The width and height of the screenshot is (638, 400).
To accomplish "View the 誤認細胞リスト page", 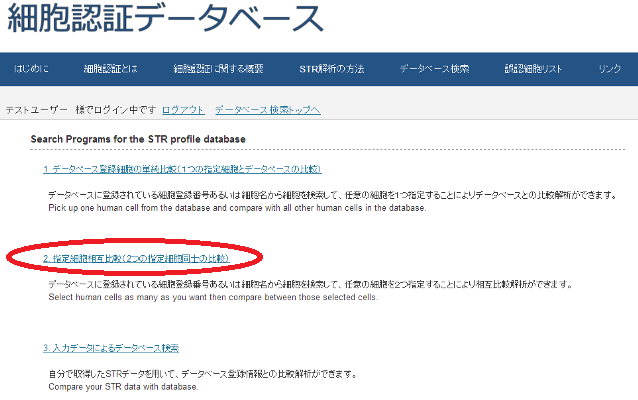I will (x=534, y=69).
